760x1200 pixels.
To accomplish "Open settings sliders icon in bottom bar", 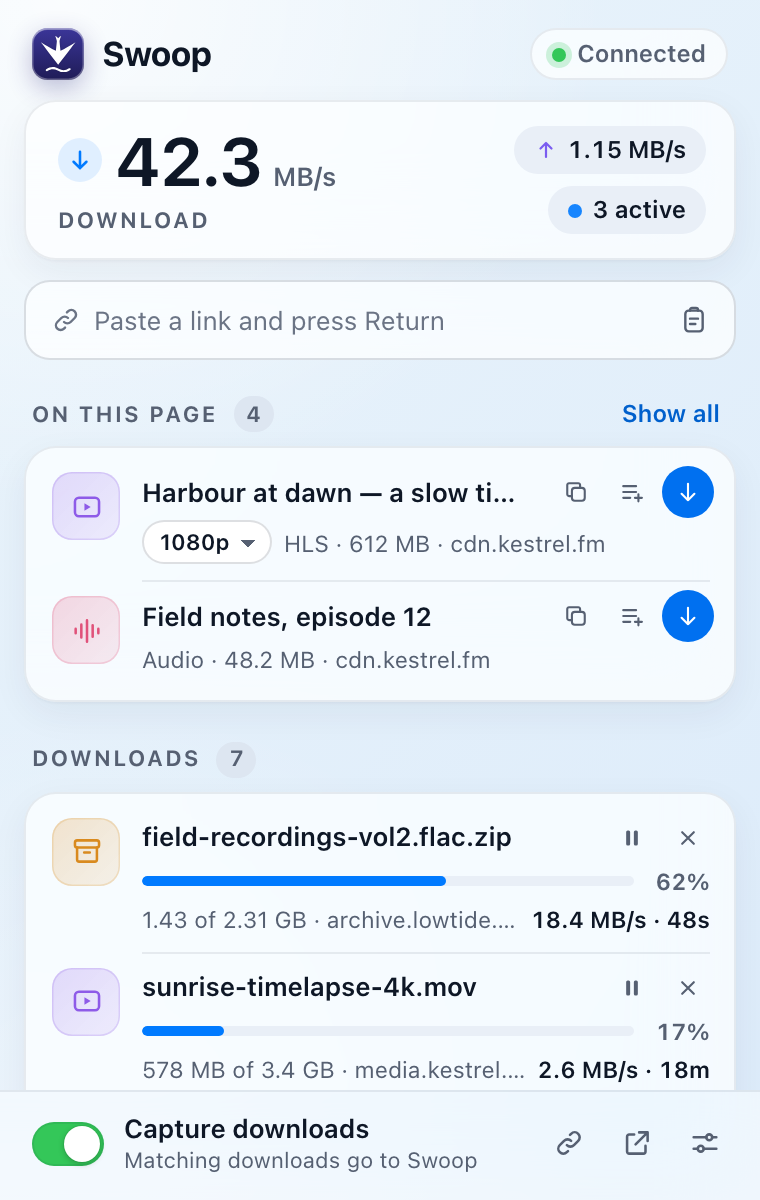I will click(705, 1143).
